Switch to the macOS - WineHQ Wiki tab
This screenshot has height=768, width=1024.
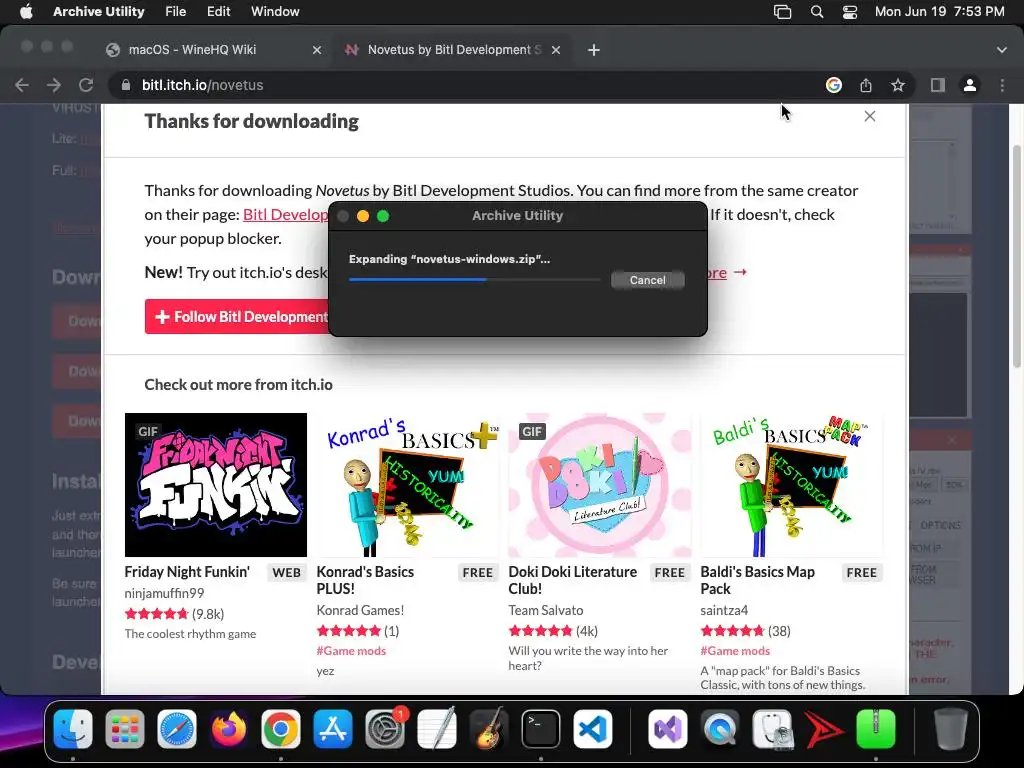(192, 50)
